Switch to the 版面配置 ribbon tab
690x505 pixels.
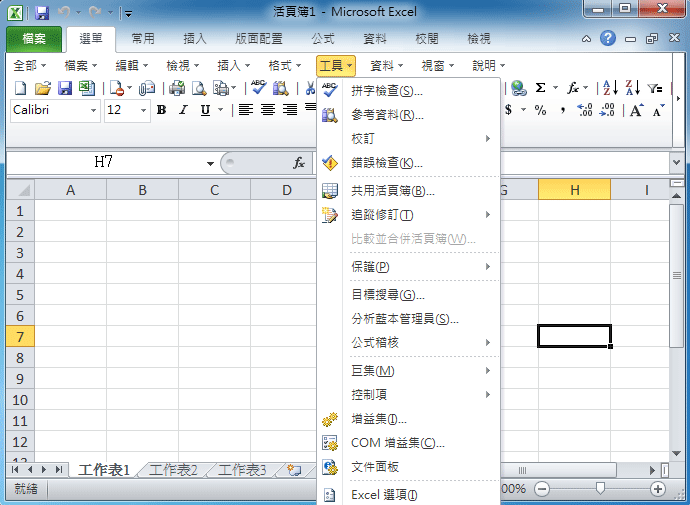(x=259, y=39)
